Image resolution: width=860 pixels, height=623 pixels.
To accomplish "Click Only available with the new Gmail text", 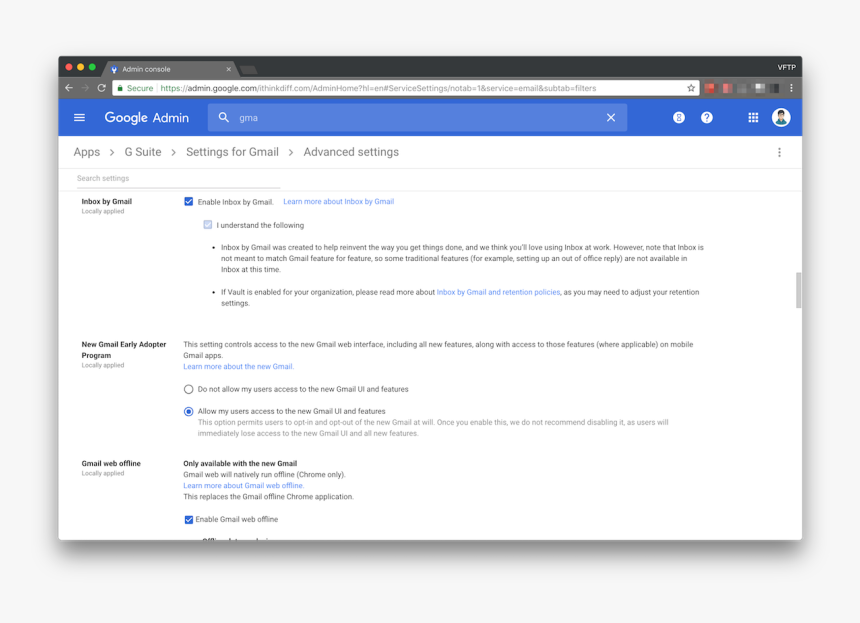I will click(x=240, y=463).
